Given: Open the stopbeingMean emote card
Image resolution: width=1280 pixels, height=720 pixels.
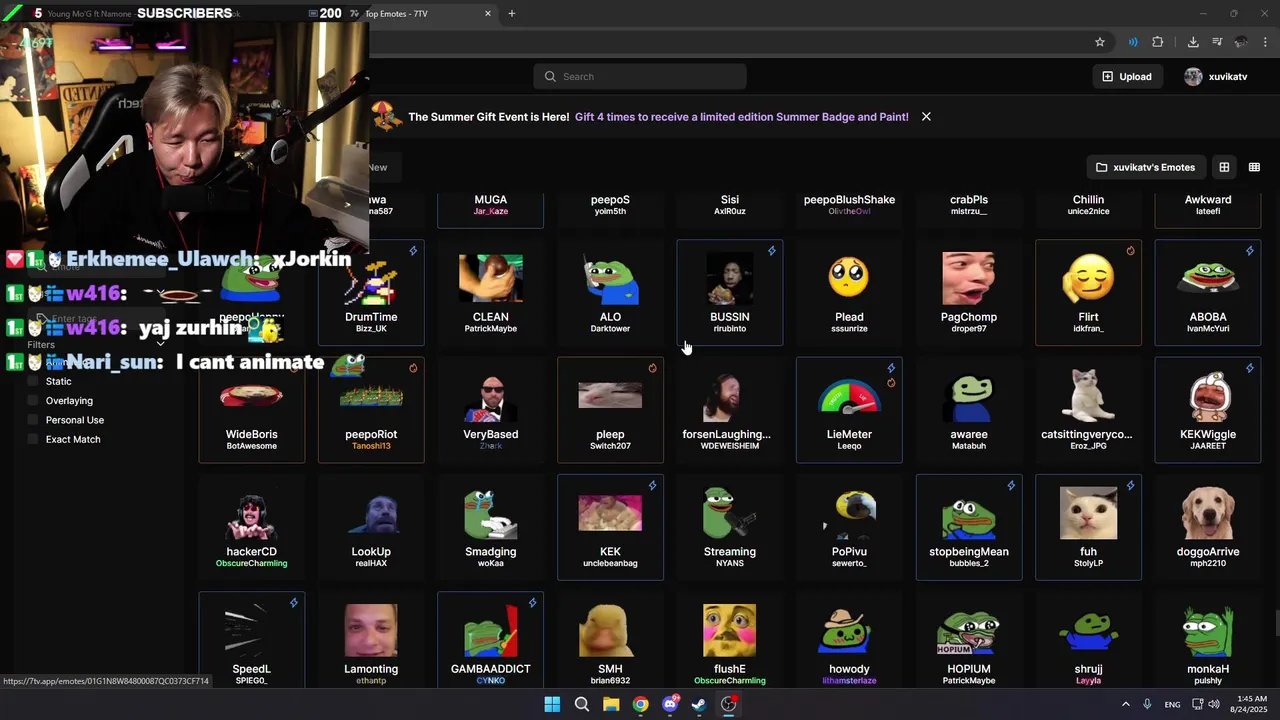Looking at the screenshot, I should pos(969,527).
